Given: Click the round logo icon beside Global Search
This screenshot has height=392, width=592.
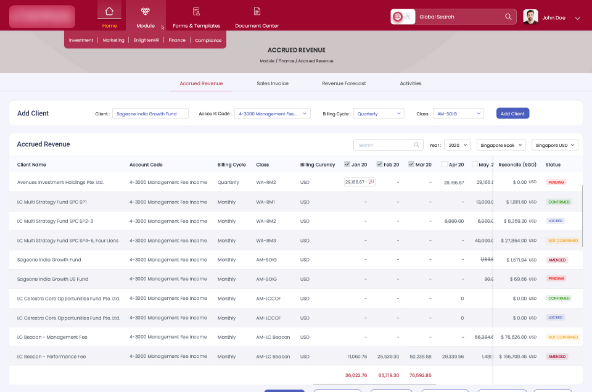Looking at the screenshot, I should 398,17.
